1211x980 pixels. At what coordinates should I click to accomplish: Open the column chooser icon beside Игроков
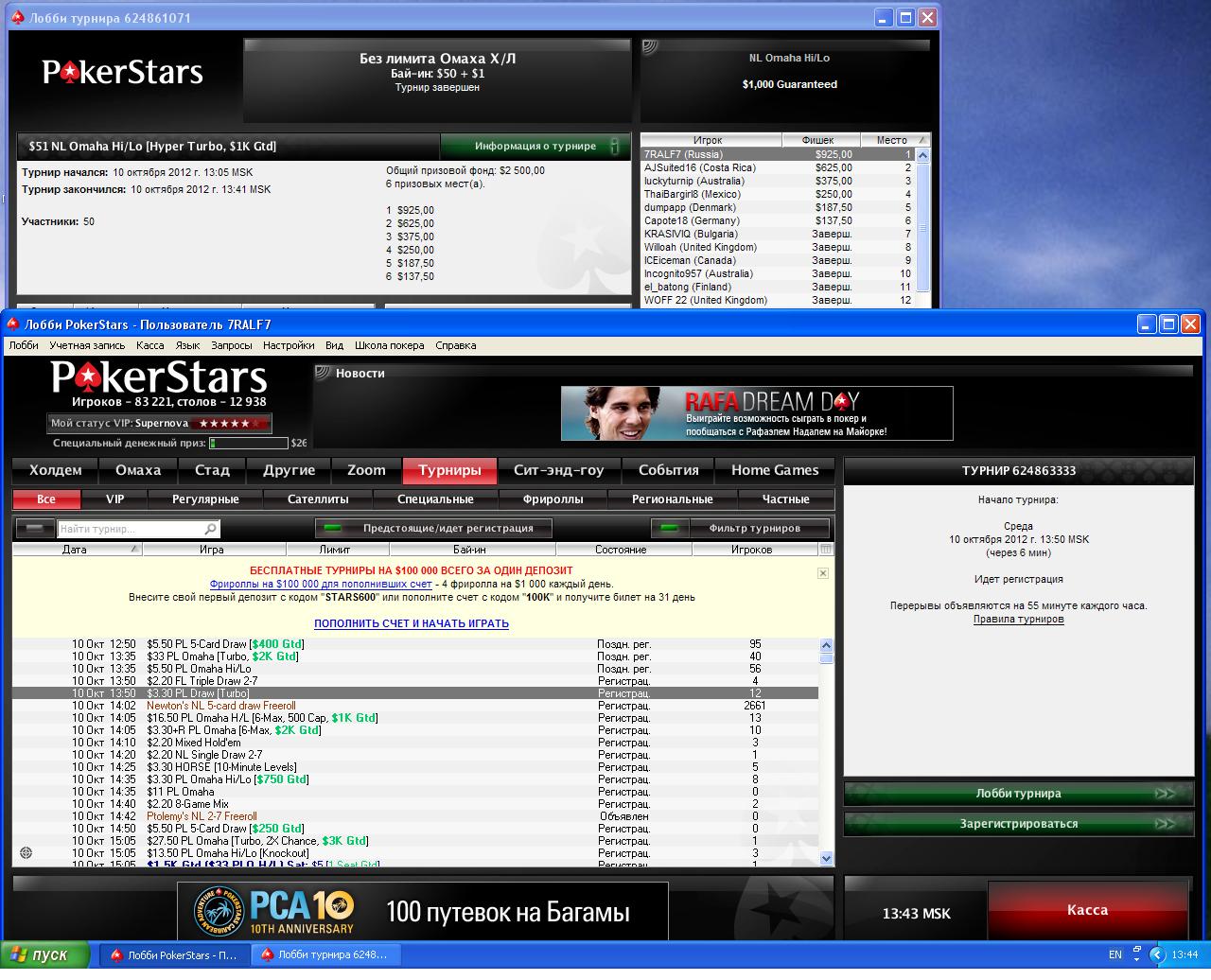pyautogui.click(x=826, y=550)
